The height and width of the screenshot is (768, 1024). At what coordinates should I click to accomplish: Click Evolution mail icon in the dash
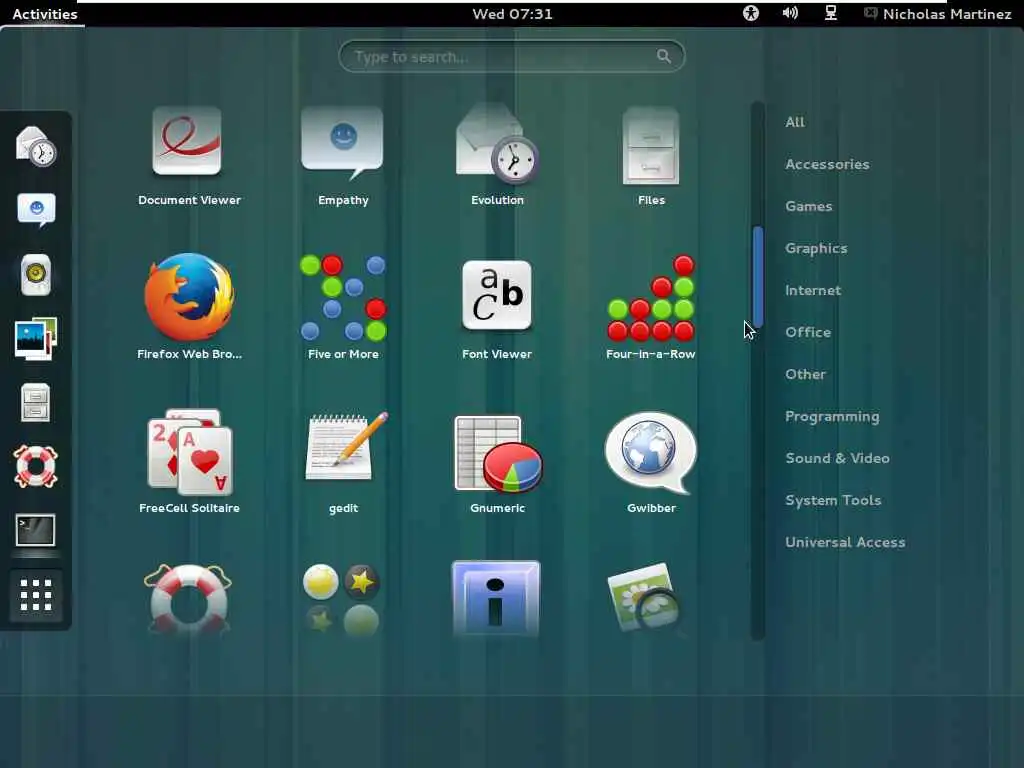(x=35, y=146)
